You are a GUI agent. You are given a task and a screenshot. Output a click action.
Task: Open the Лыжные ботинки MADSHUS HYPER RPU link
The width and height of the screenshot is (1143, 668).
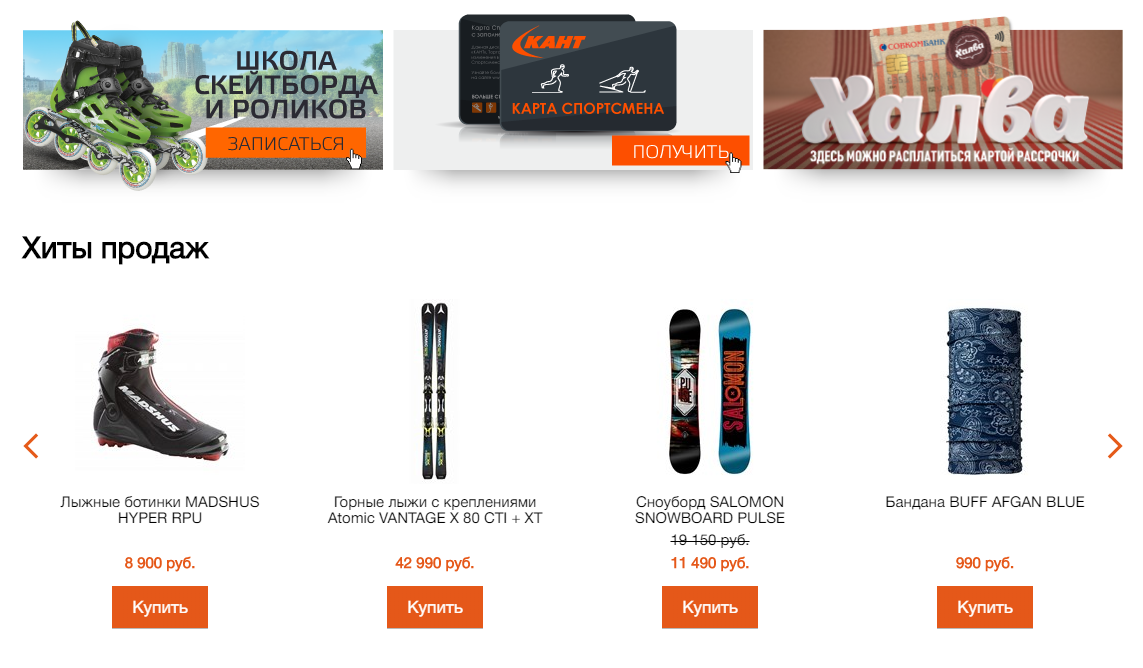pyautogui.click(x=160, y=510)
